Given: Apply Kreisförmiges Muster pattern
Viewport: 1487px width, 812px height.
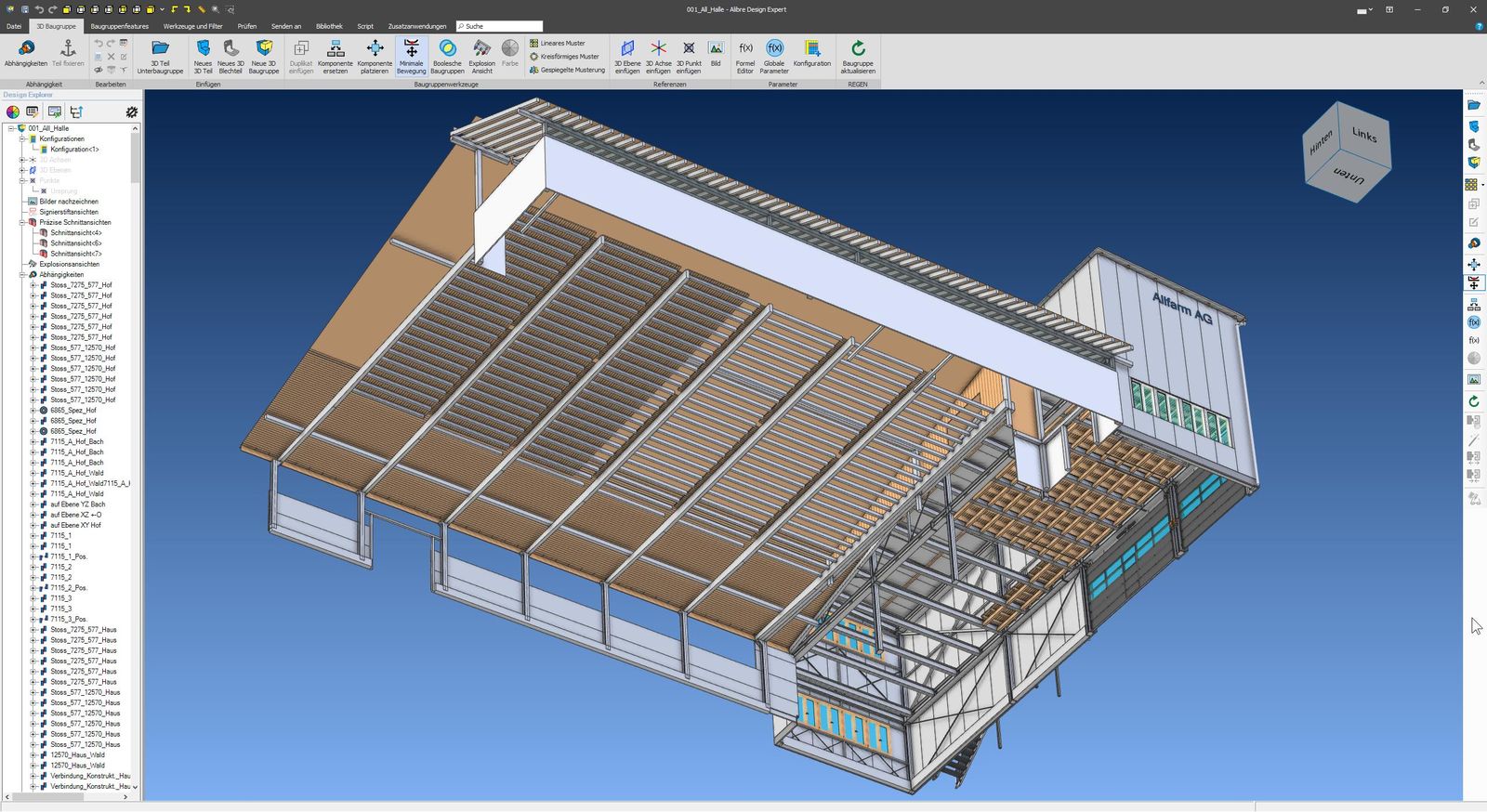Looking at the screenshot, I should [x=564, y=57].
